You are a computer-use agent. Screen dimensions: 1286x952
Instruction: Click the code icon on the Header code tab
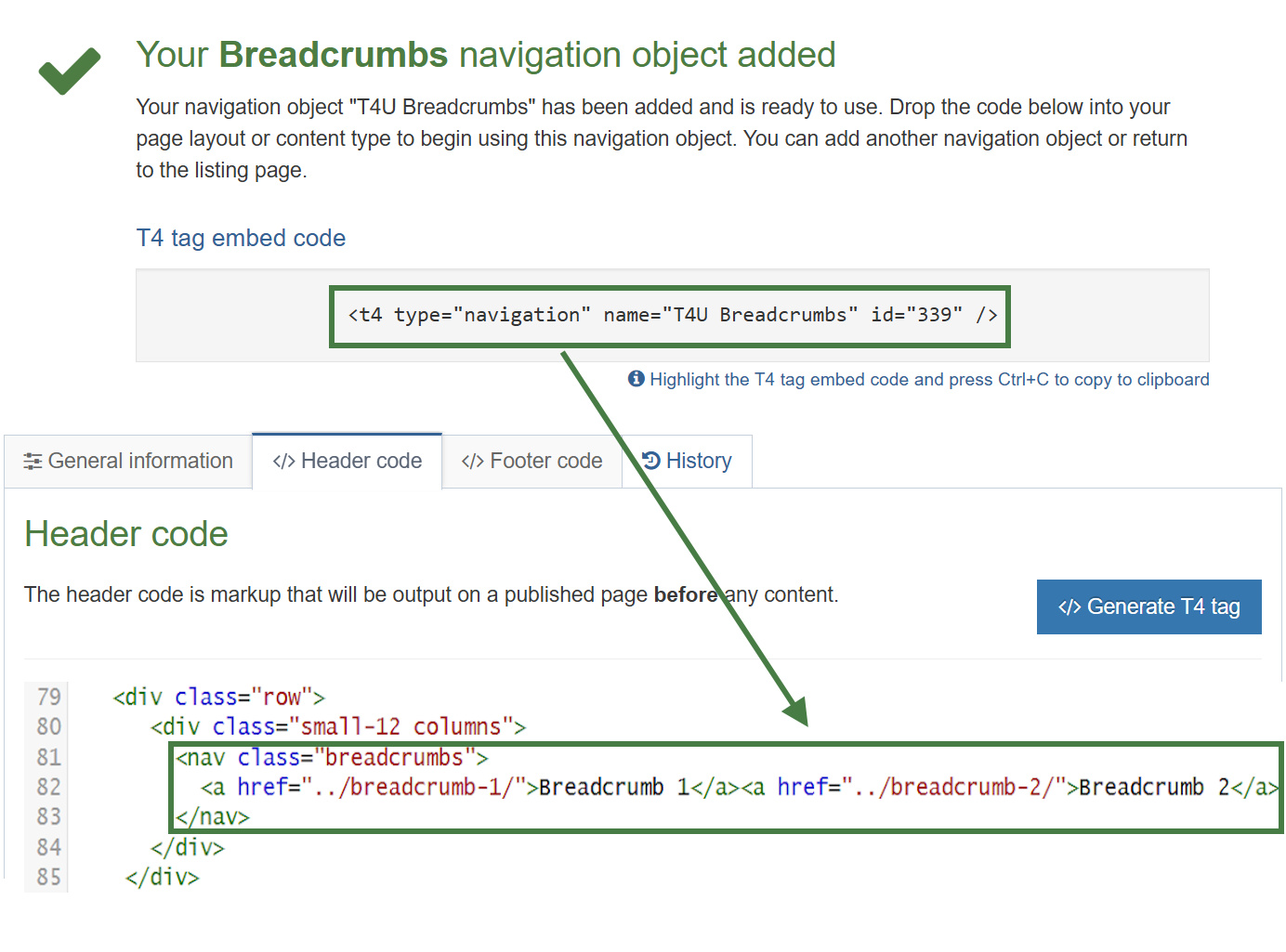(283, 461)
